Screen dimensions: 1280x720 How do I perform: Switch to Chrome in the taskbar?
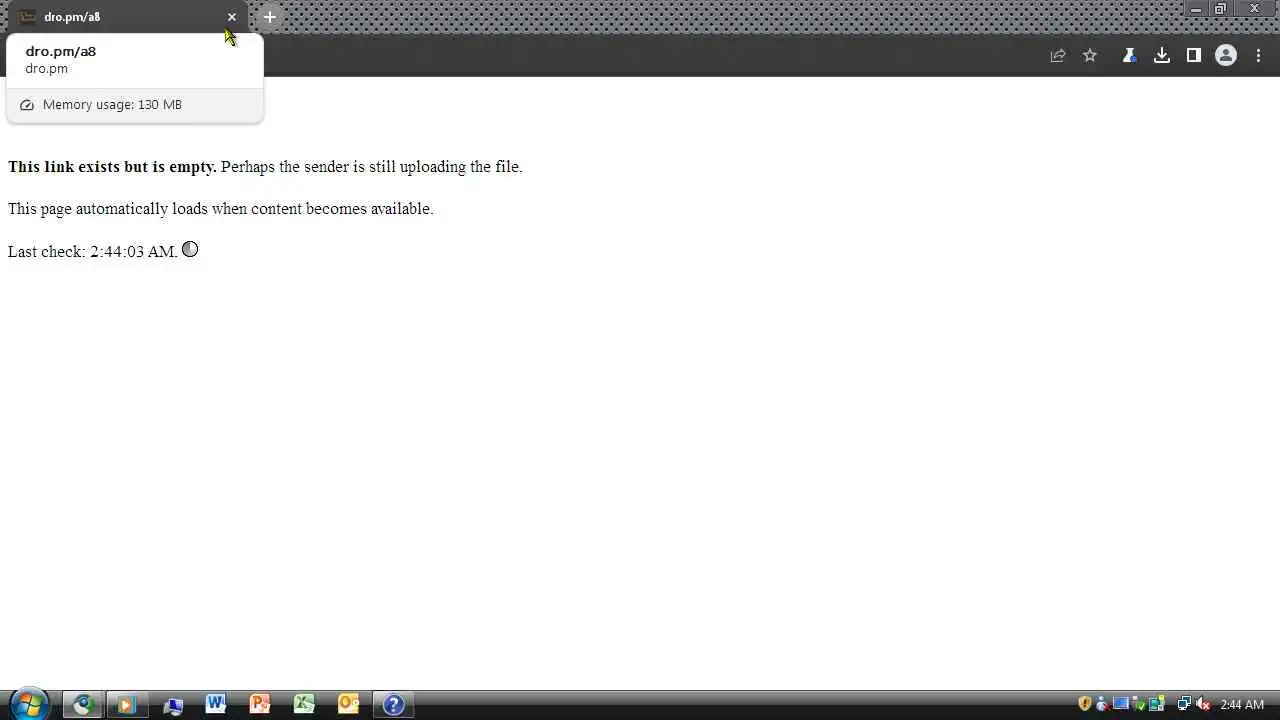pyautogui.click(x=83, y=705)
